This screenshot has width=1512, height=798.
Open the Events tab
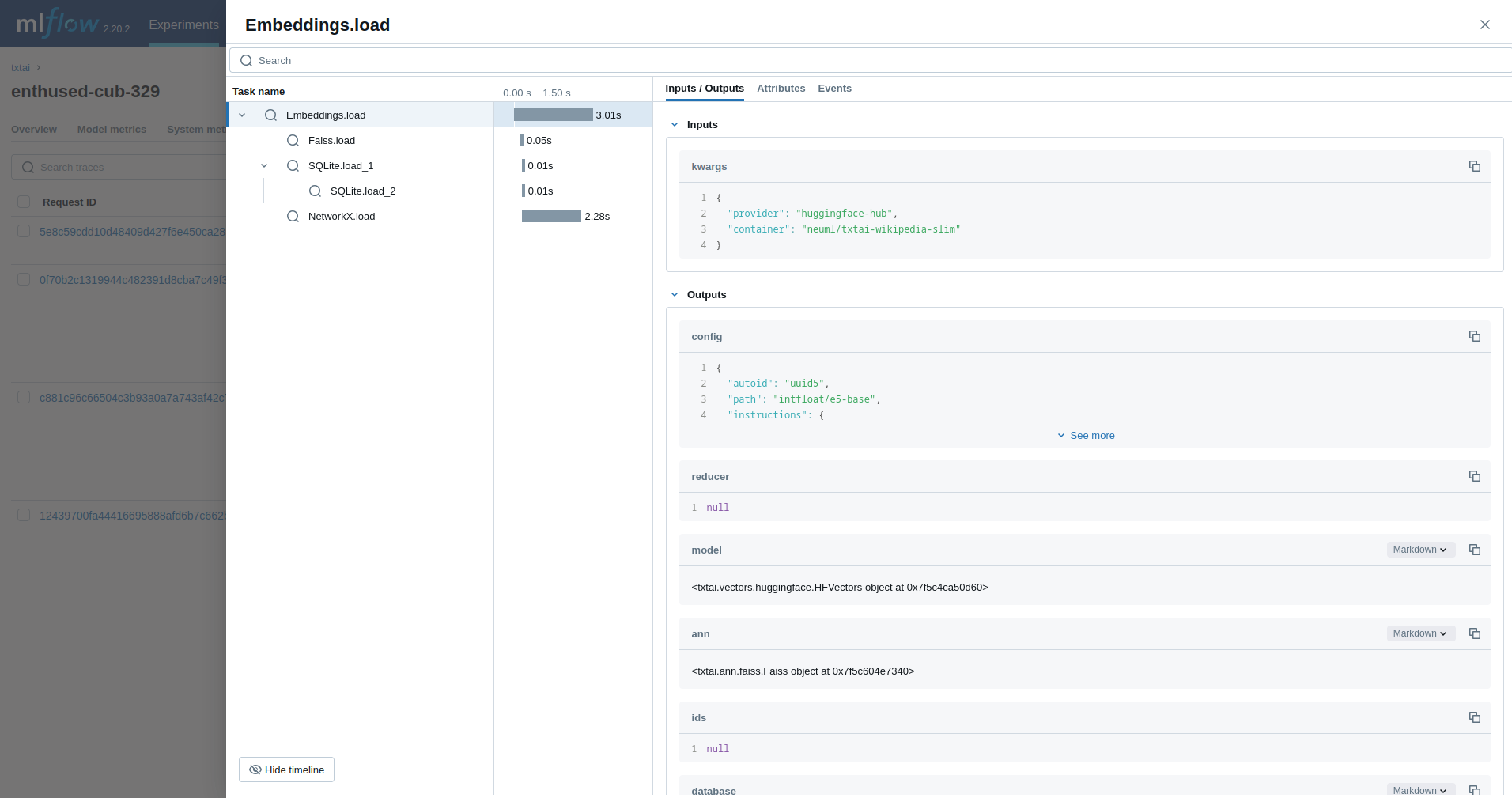pyautogui.click(x=834, y=89)
